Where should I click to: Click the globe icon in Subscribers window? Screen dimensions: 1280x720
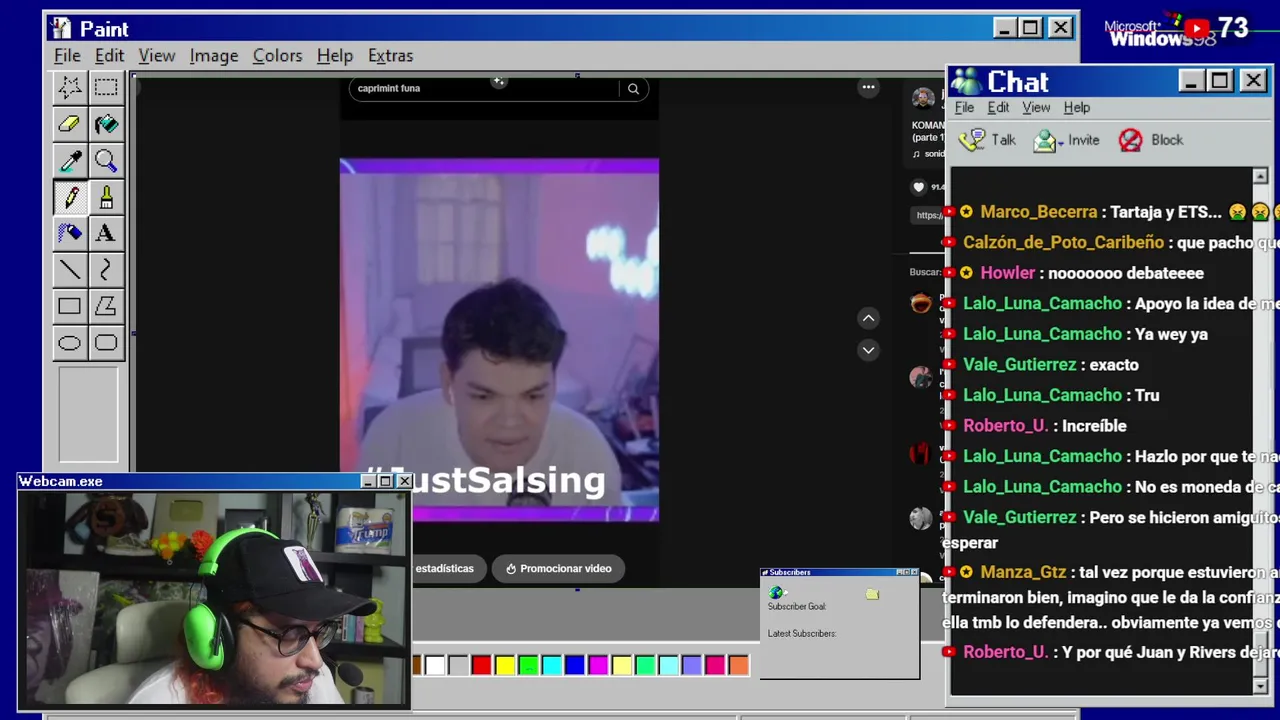(x=777, y=593)
